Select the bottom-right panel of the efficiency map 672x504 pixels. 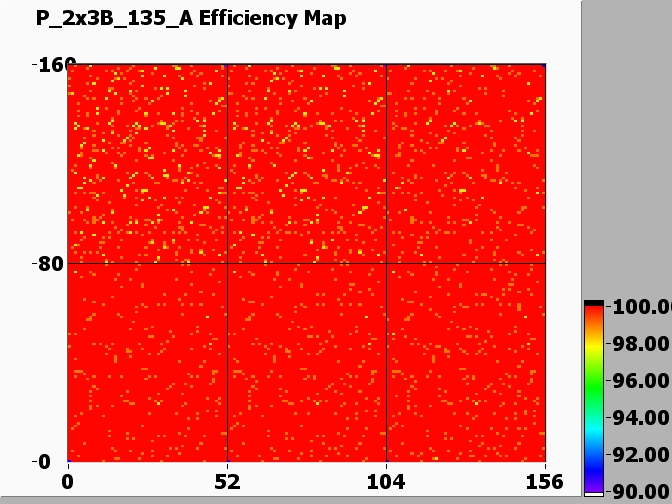(466, 362)
